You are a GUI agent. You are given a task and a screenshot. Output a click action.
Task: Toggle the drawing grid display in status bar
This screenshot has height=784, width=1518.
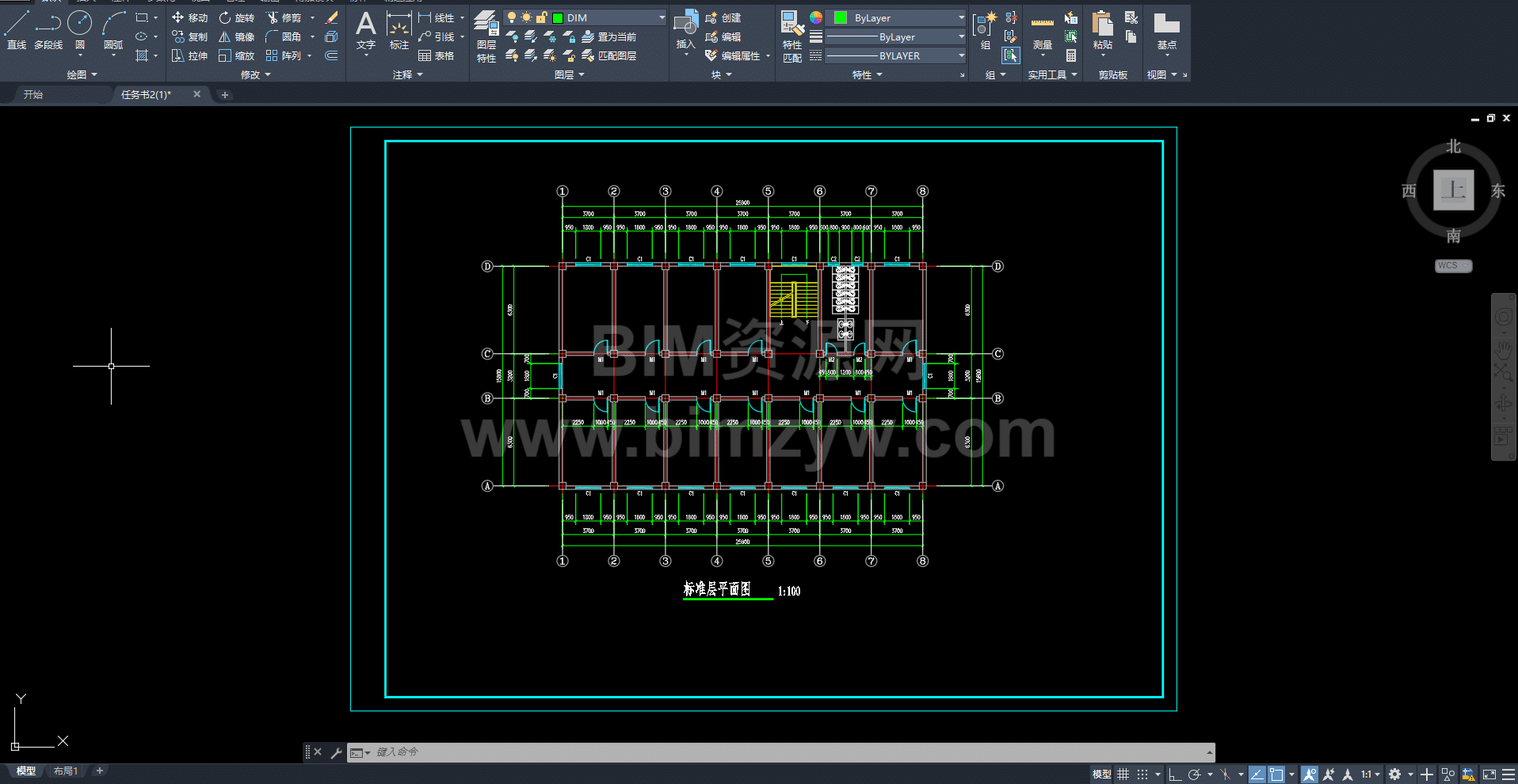(x=1123, y=774)
